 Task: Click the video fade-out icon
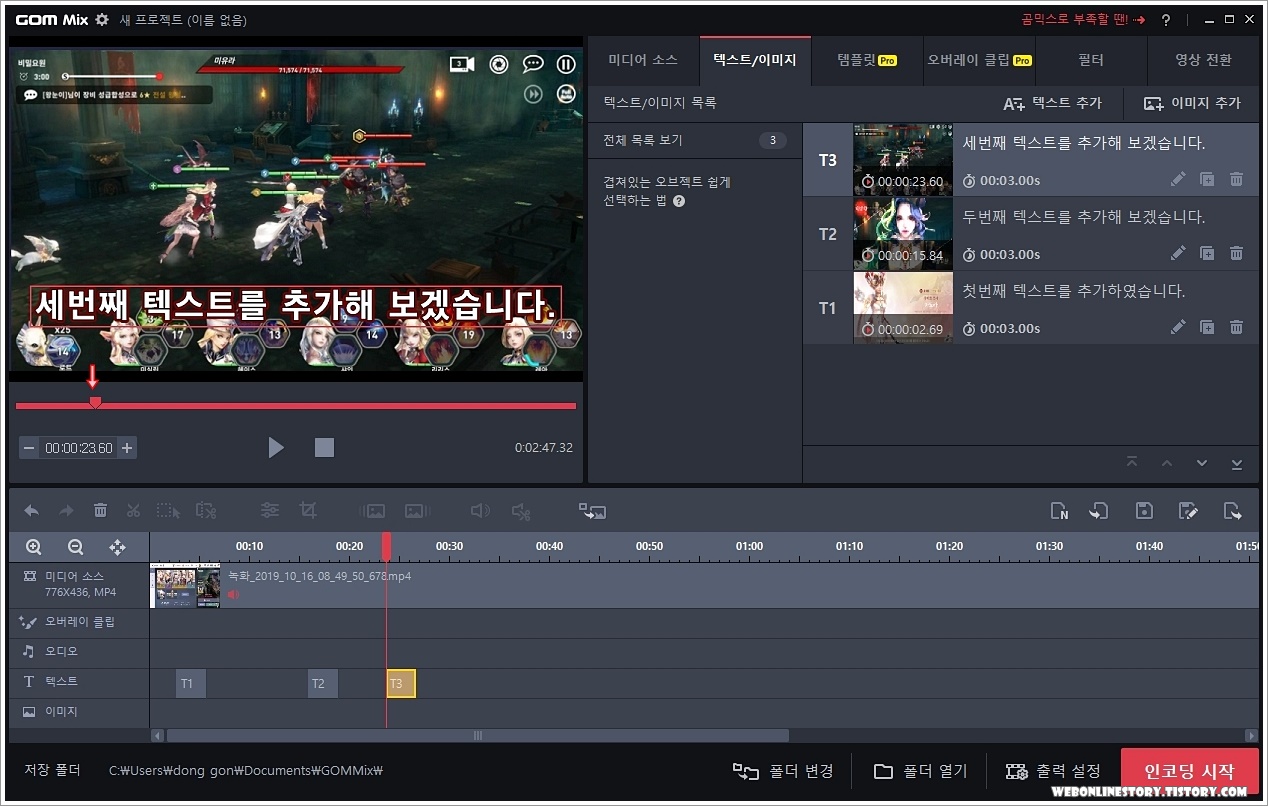tap(417, 511)
